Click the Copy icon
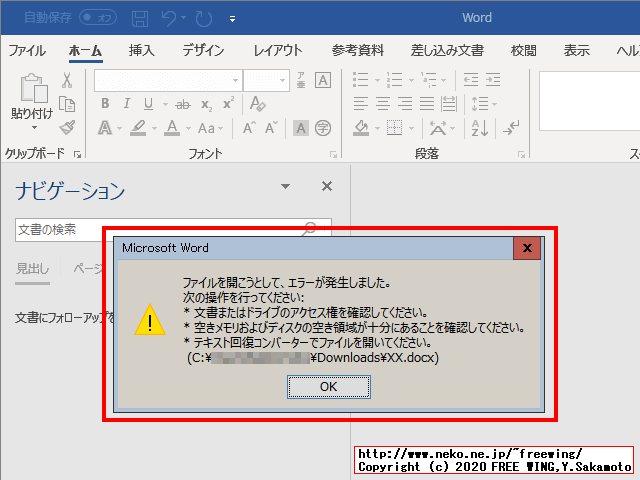 pyautogui.click(x=67, y=104)
